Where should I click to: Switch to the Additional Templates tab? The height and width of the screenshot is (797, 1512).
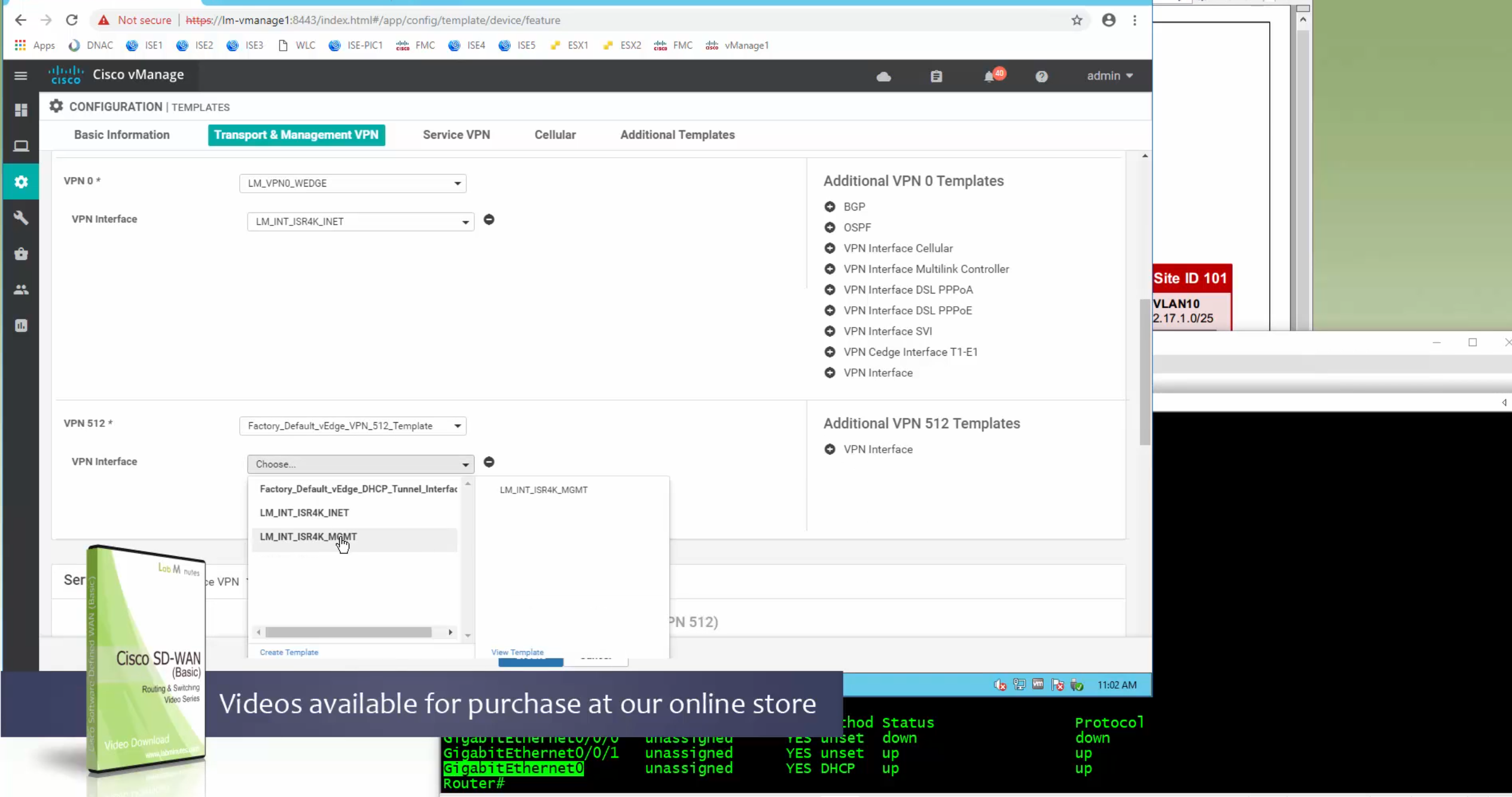click(677, 135)
